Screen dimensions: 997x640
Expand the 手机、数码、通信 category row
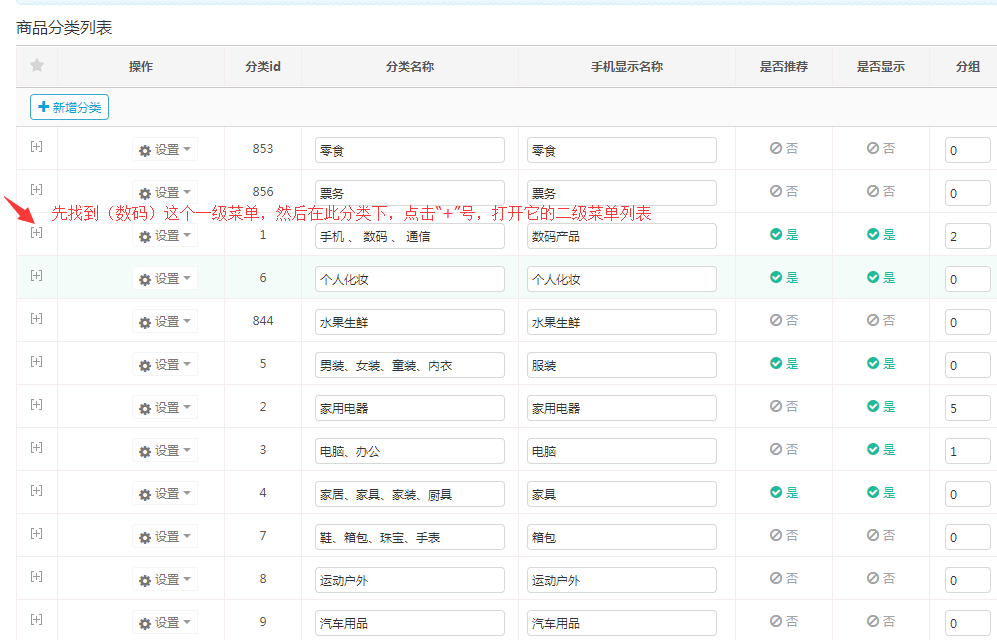click(36, 233)
